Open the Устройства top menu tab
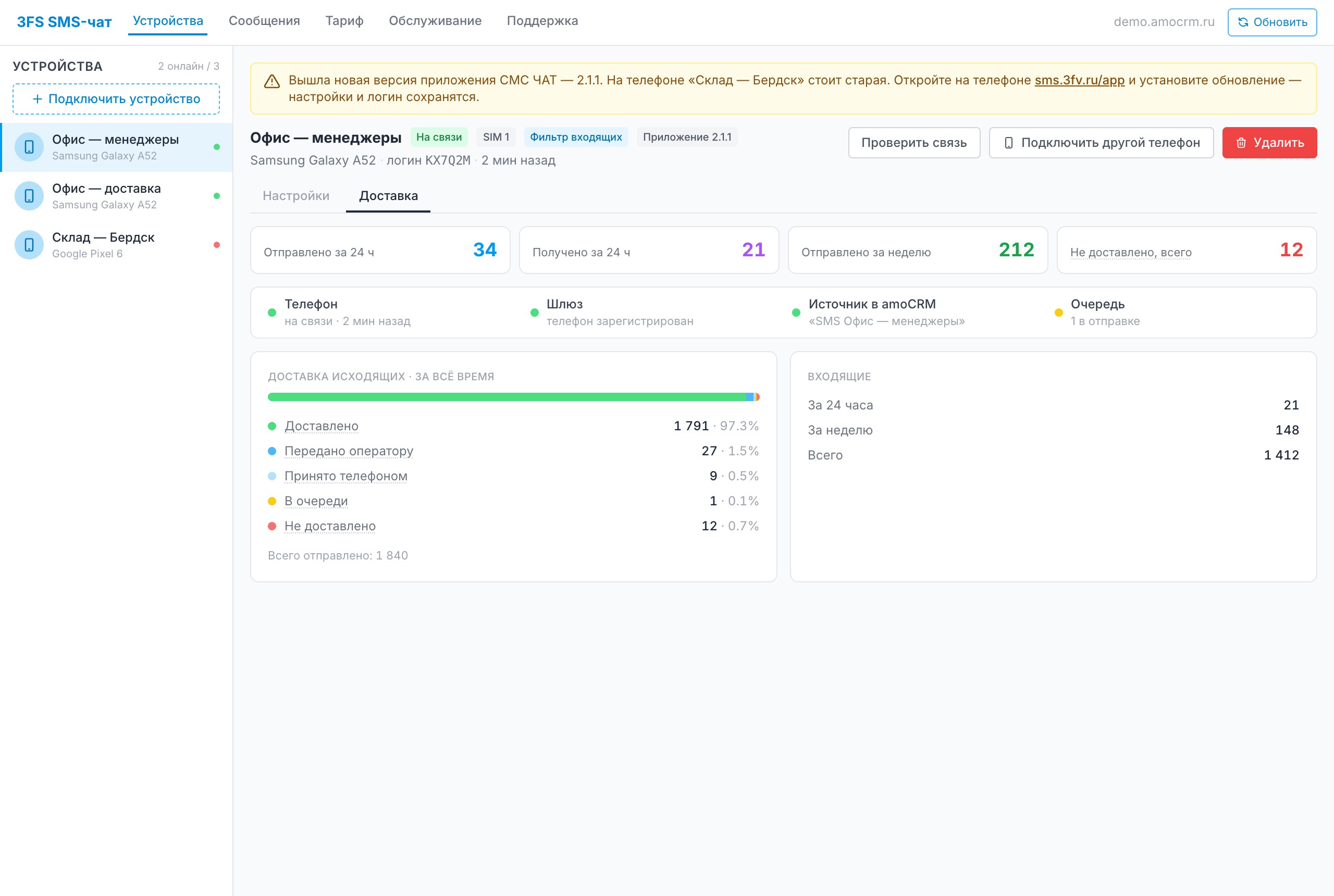This screenshot has width=1334, height=896. (x=168, y=21)
